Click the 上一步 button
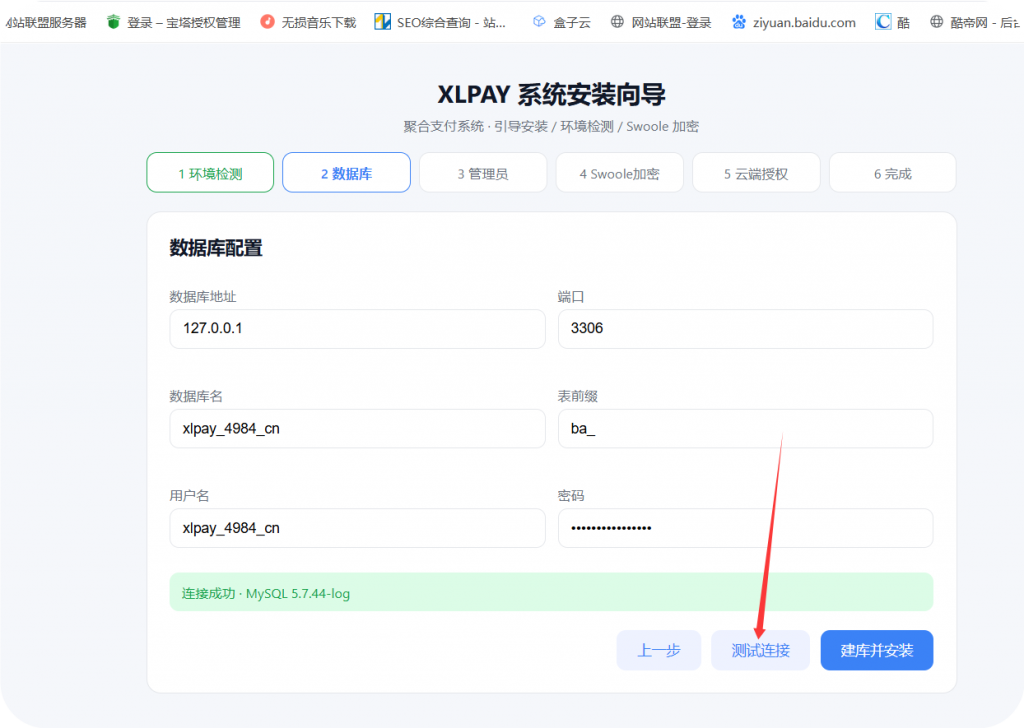This screenshot has width=1024, height=728. coord(659,650)
